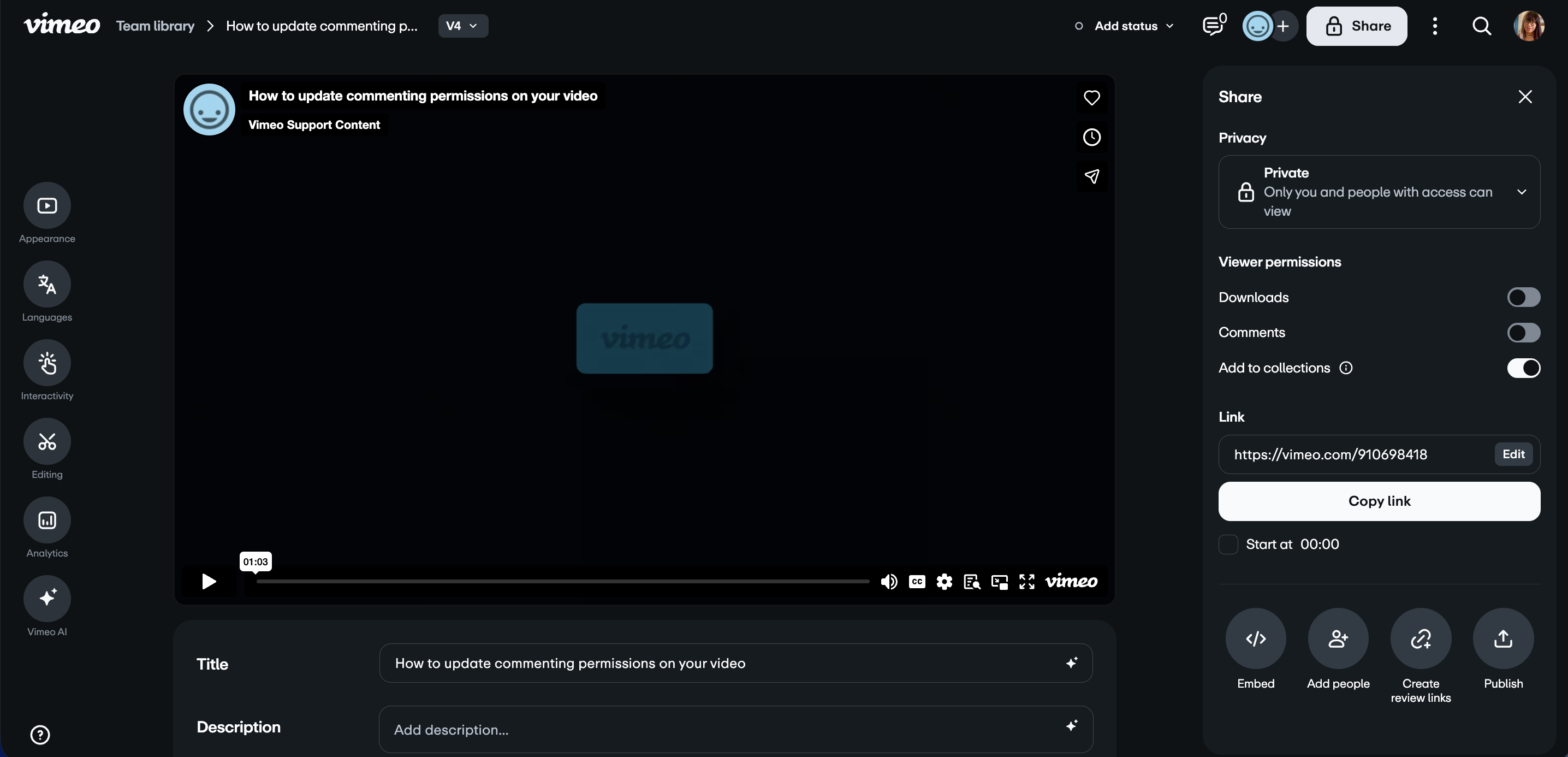Enable Downloads viewer permission
The width and height of the screenshot is (1568, 757).
click(x=1523, y=297)
